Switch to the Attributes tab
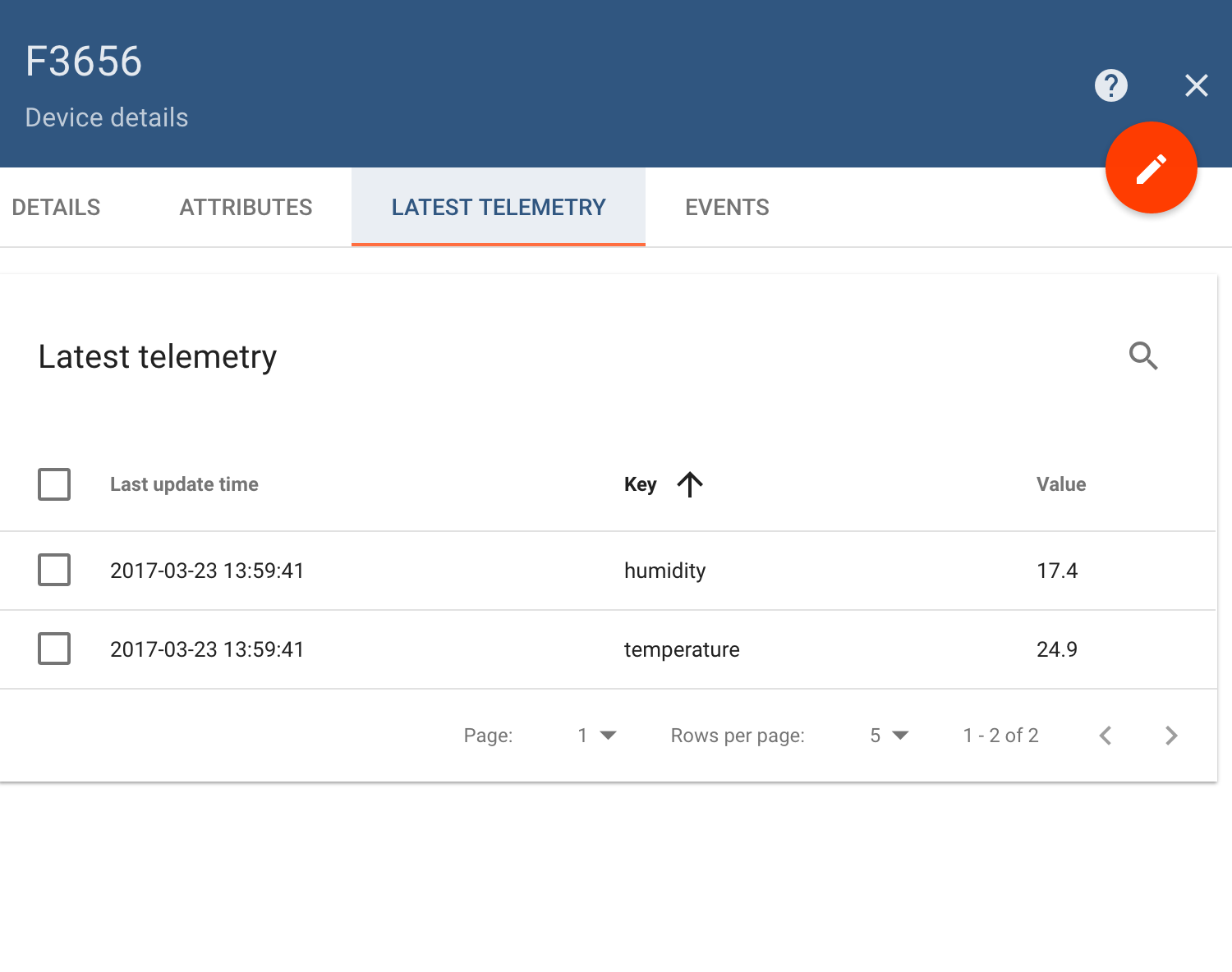This screenshot has height=972, width=1232. (x=246, y=207)
